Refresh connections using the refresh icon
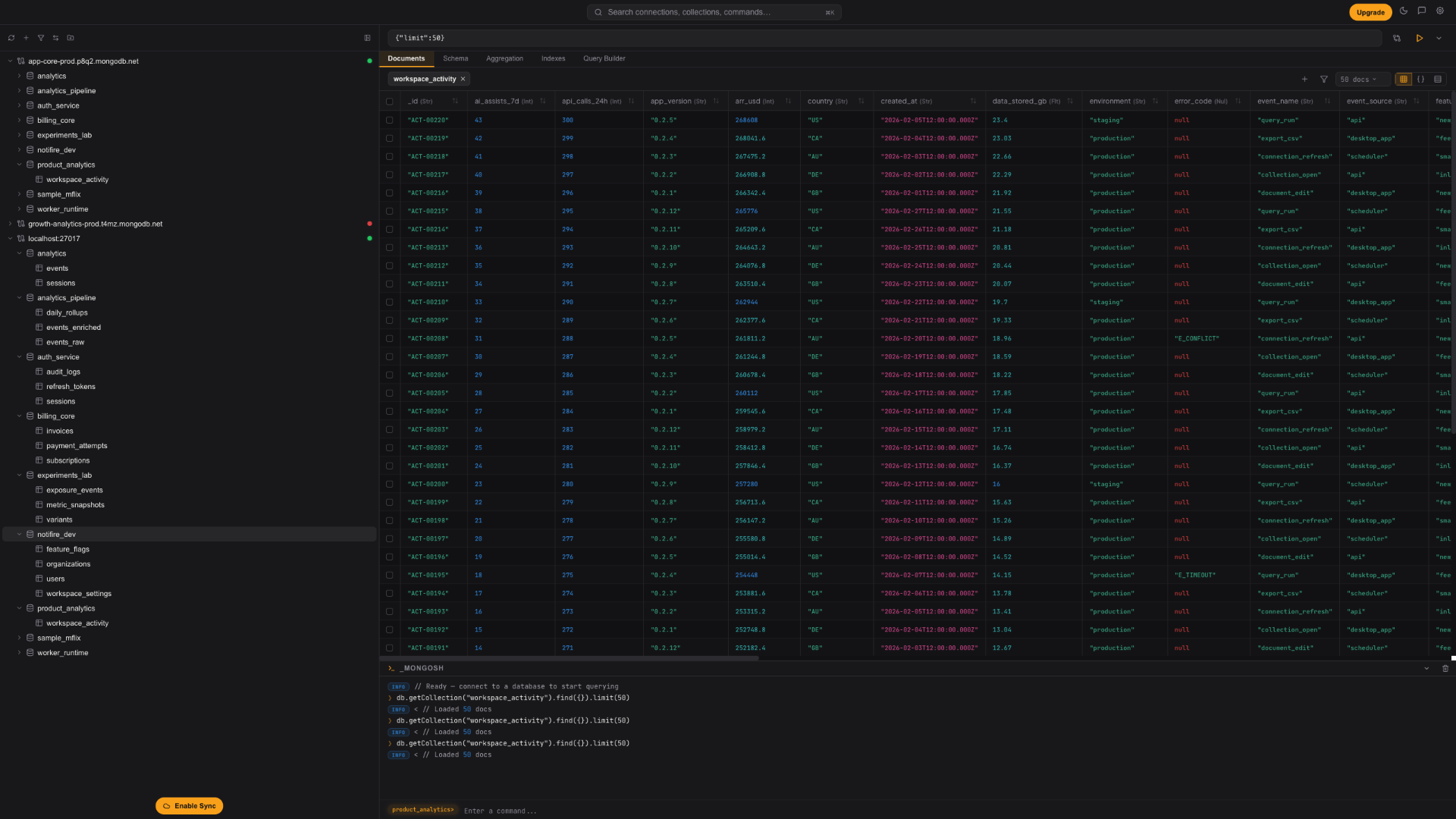 11,37
